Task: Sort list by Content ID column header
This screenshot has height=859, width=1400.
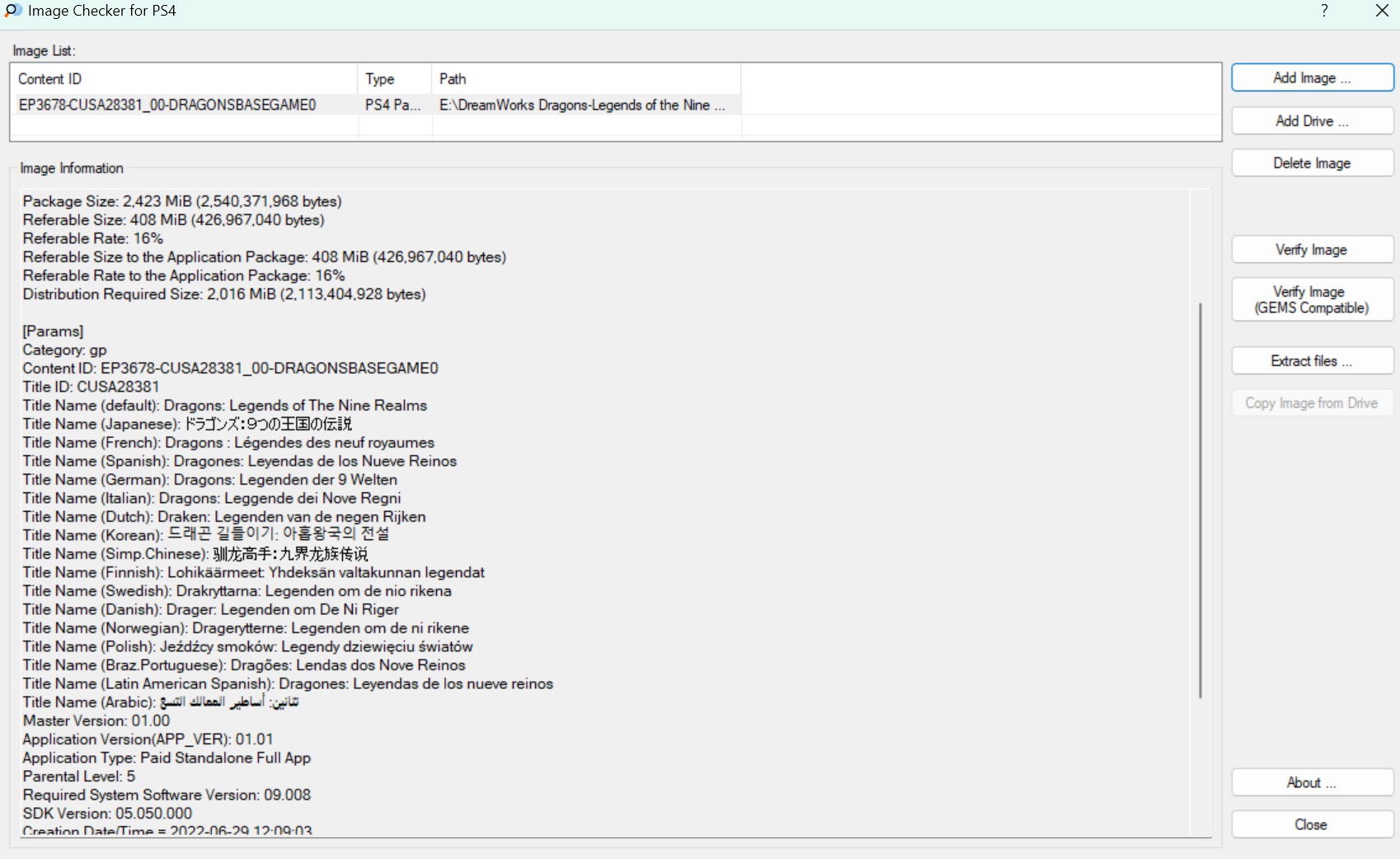Action: 183,79
